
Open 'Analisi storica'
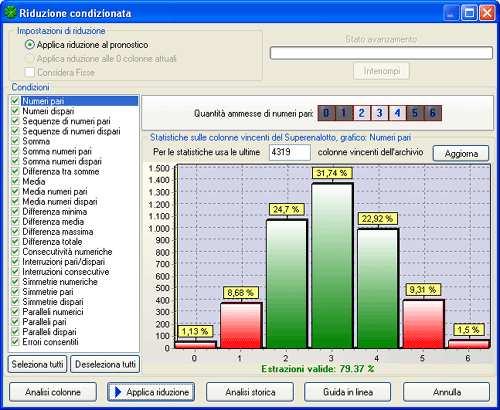(250, 392)
